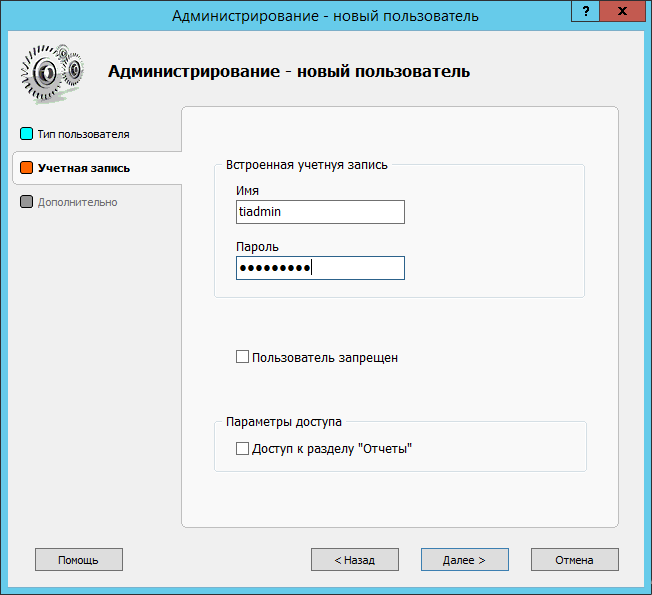652x595 pixels.
Task: Click the Помощь button
Action: pyautogui.click(x=79, y=560)
